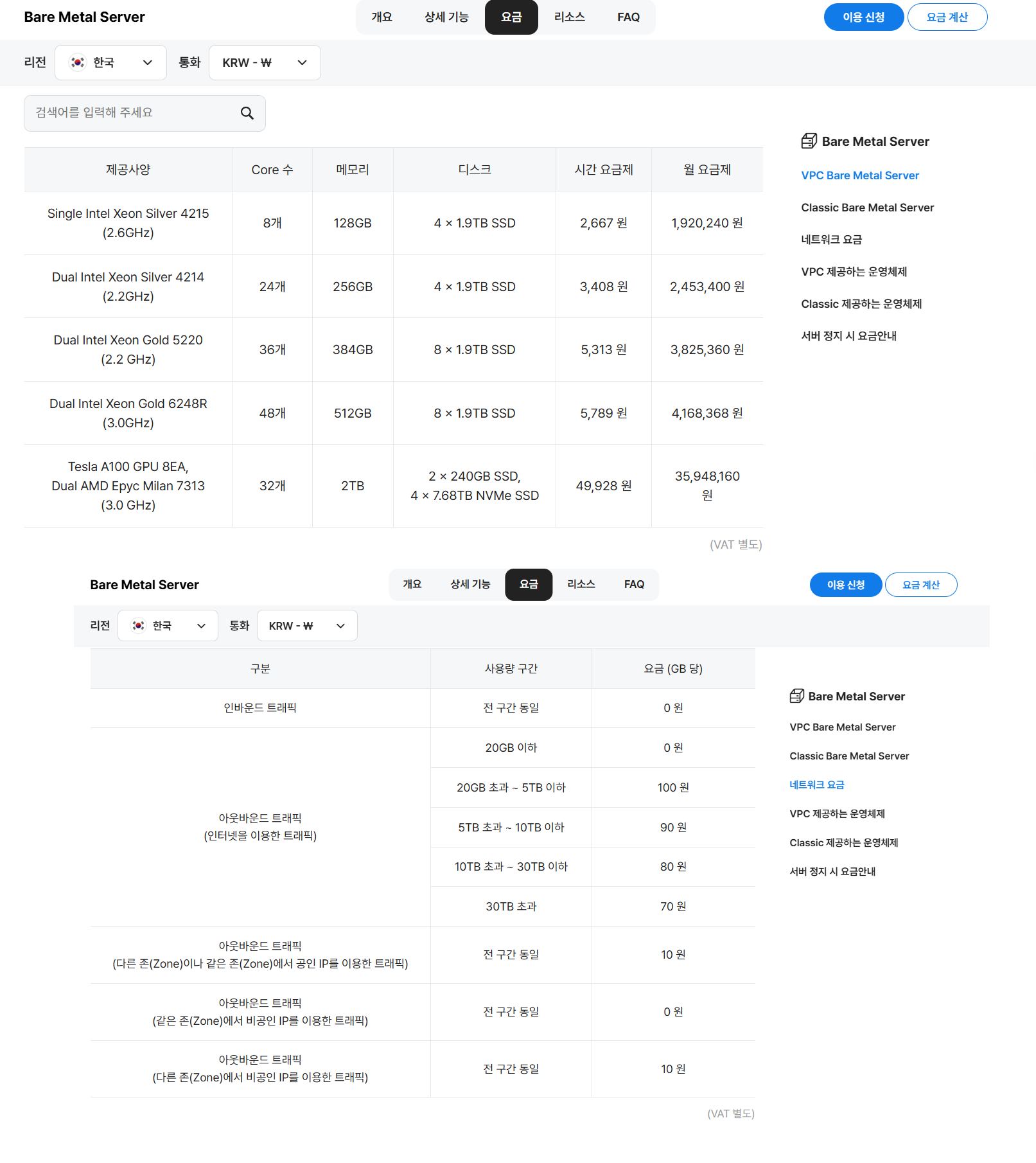Viewport: 1036px width, 1163px height.
Task: Open the FAQ tab in the top navigation
Action: (x=628, y=17)
